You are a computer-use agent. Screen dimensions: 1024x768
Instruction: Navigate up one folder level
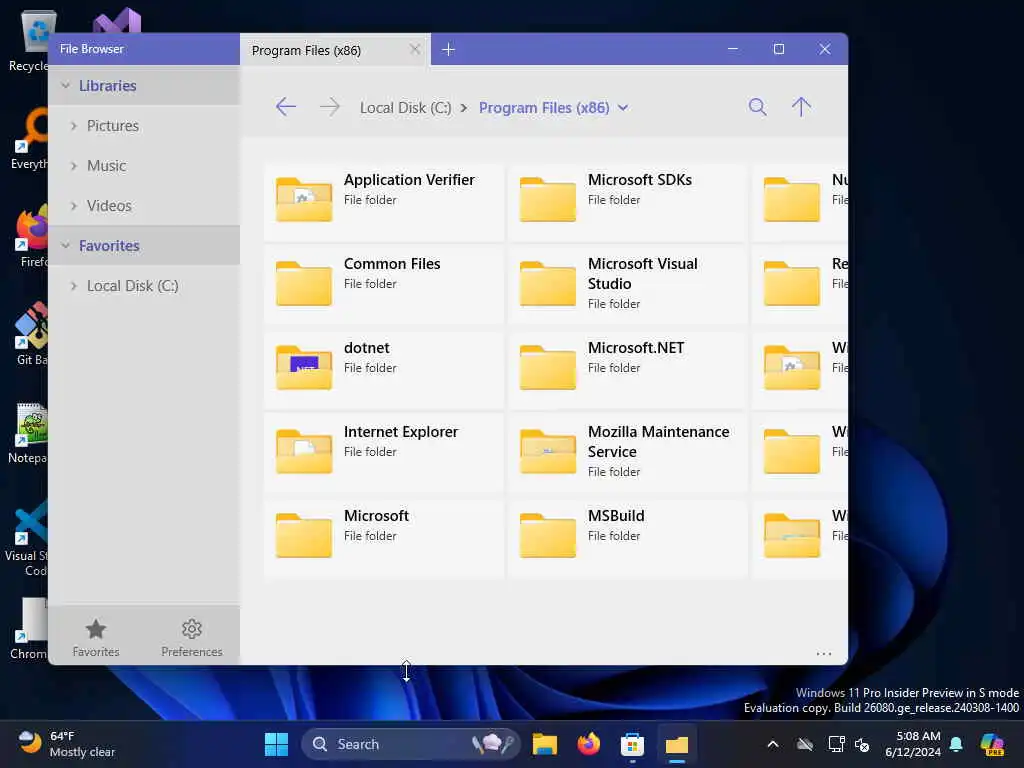coord(801,107)
